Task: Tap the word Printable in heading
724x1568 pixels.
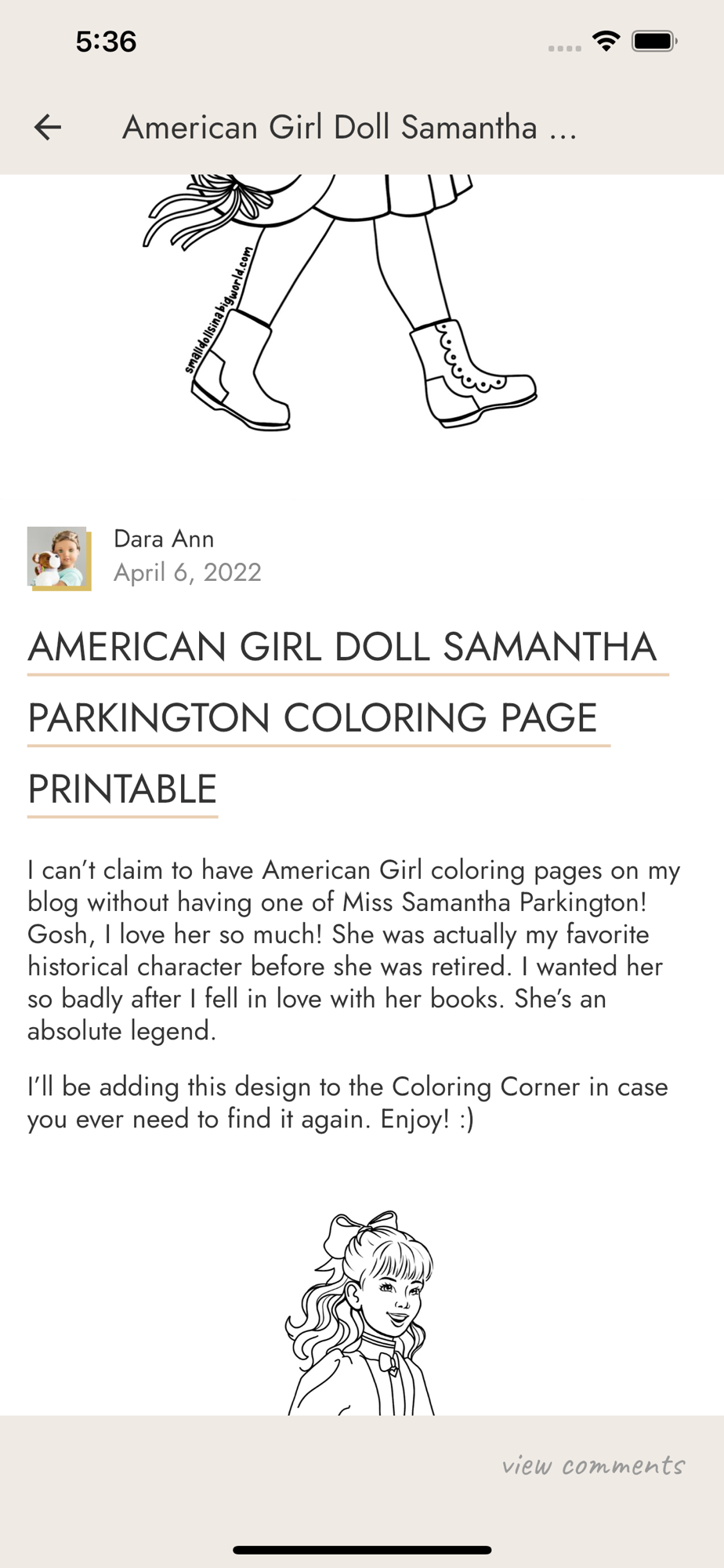Action: [122, 789]
